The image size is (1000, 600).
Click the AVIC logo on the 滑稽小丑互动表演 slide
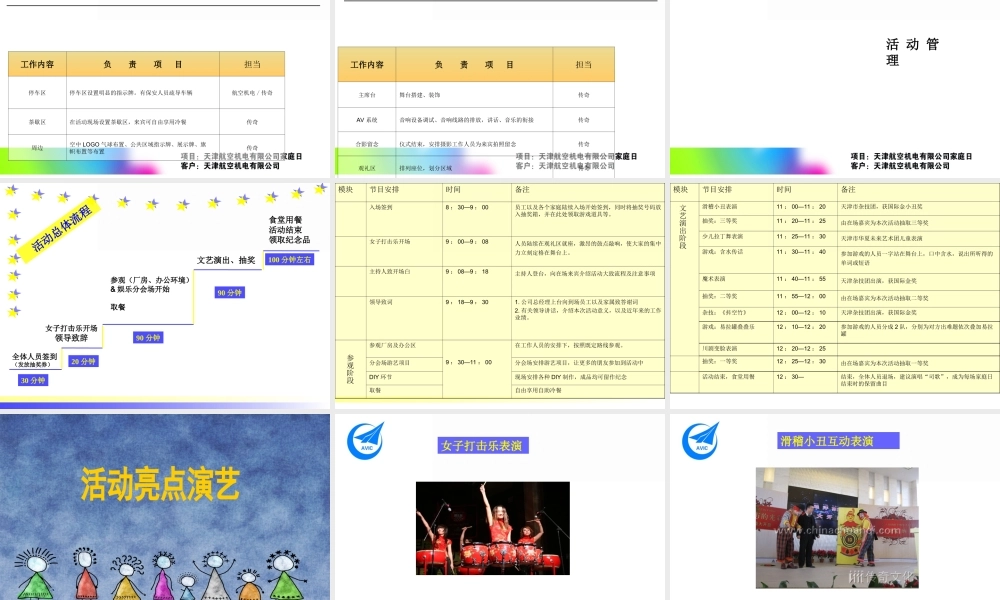(x=700, y=441)
